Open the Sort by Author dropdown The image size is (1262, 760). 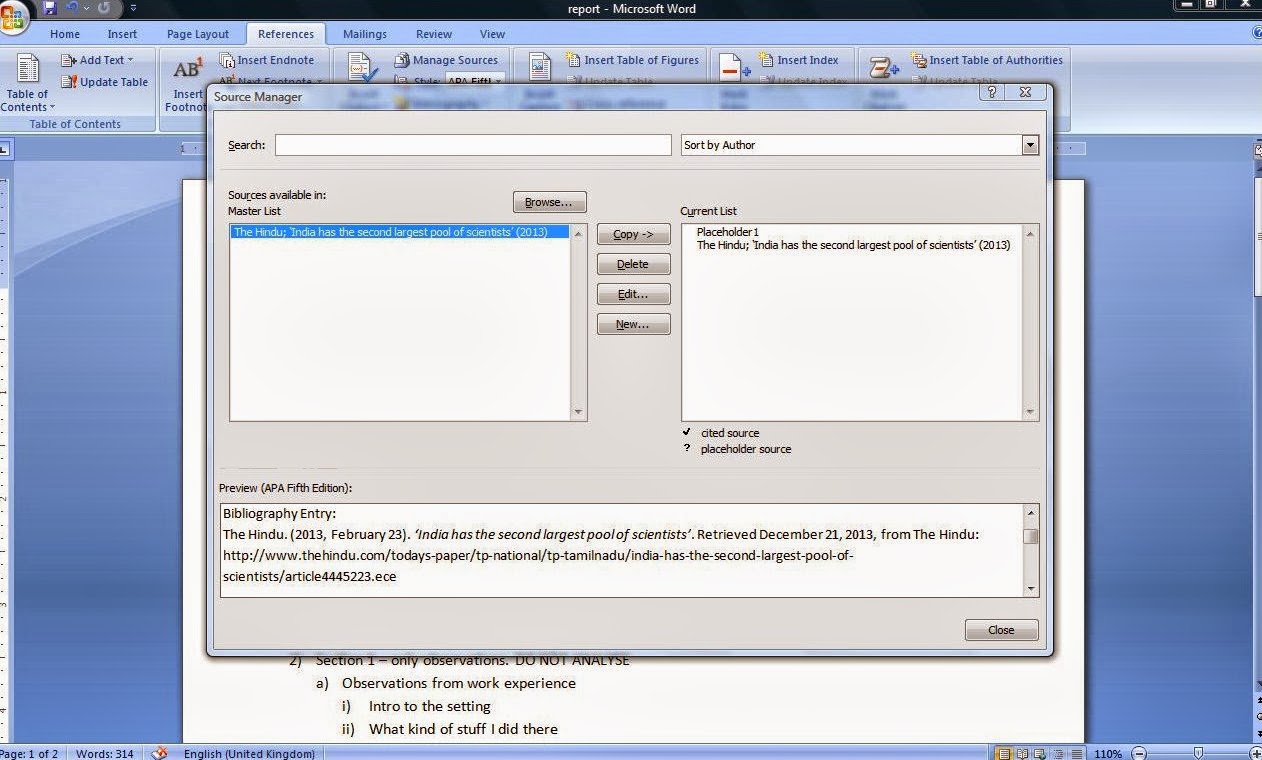1029,145
